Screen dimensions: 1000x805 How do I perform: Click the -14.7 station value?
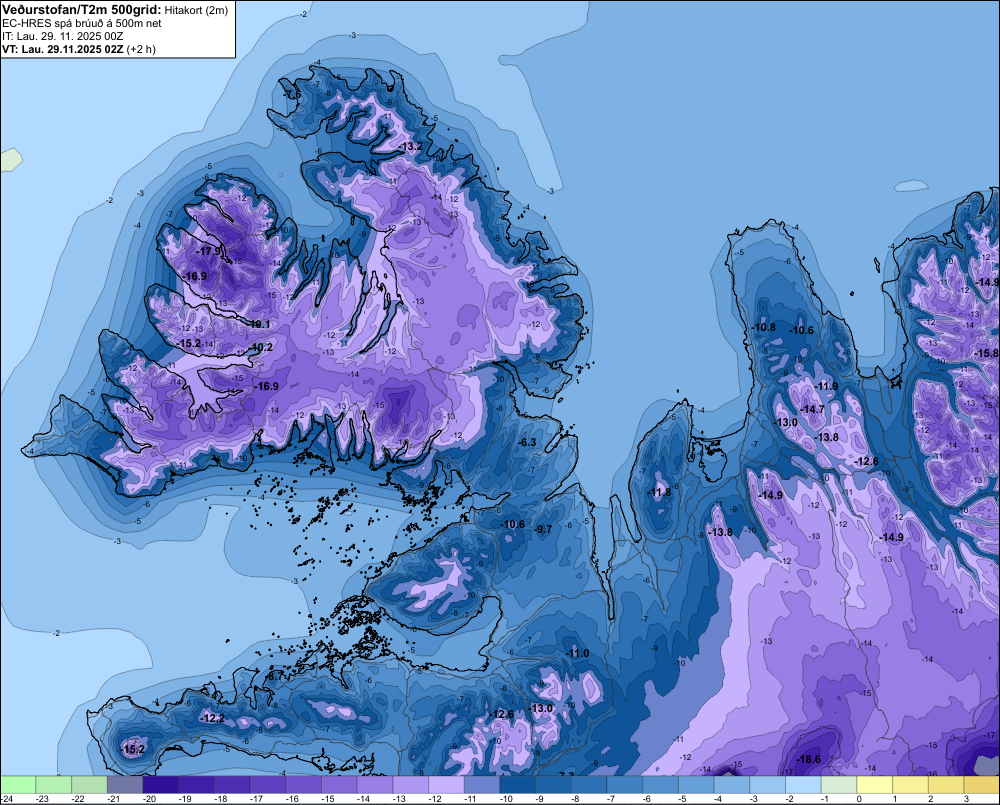[812, 410]
